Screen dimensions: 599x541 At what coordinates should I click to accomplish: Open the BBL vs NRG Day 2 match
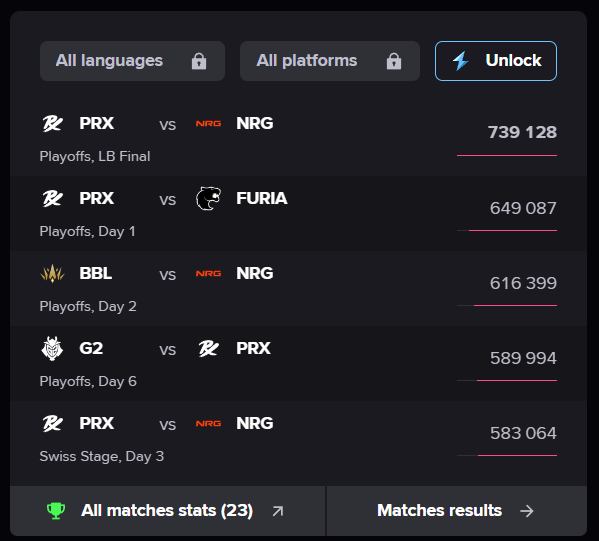tap(298, 288)
